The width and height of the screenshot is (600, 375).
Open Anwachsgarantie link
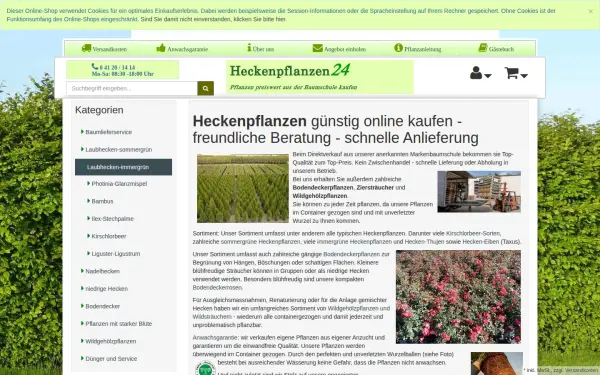188,49
